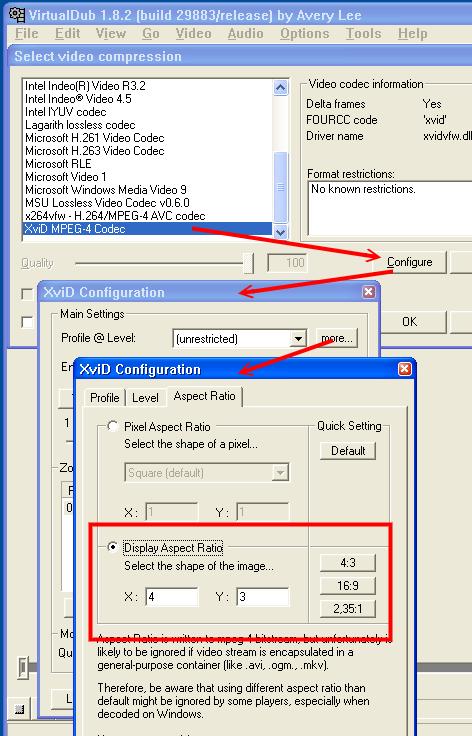
Task: Close the front XviD Configuration dialog
Action: (404, 369)
